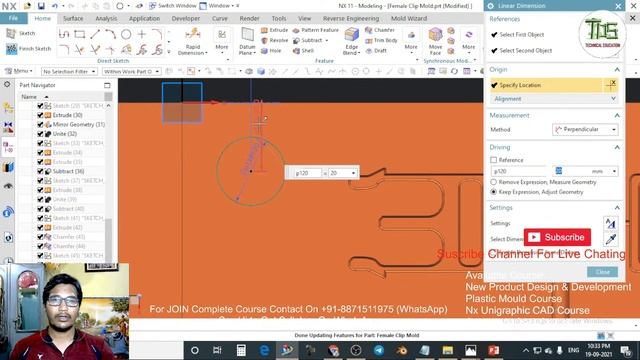Switch to the Reverse Engineering tab
Screen dimensions: 640x360
click(x=351, y=18)
